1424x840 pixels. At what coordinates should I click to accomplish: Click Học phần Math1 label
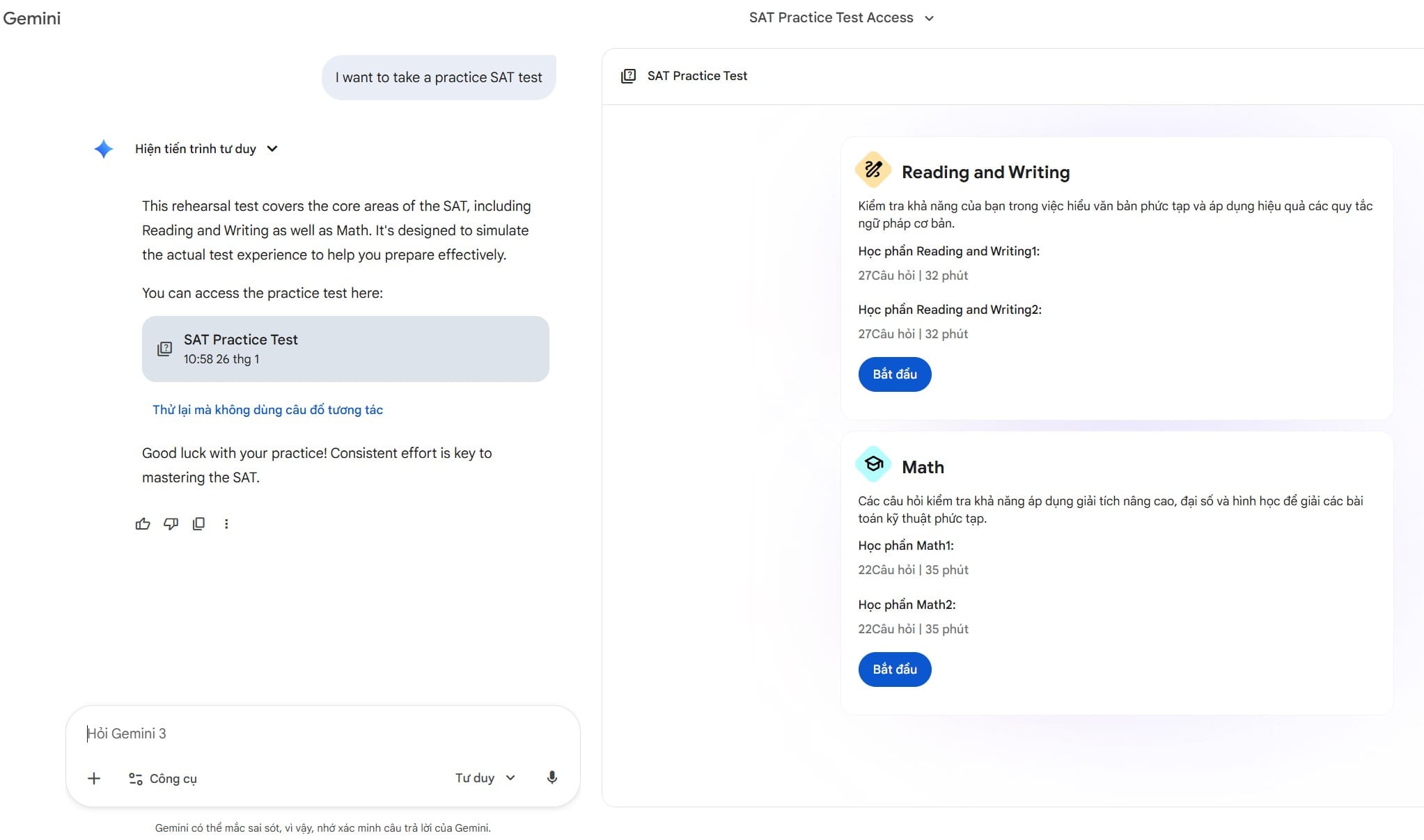click(906, 546)
